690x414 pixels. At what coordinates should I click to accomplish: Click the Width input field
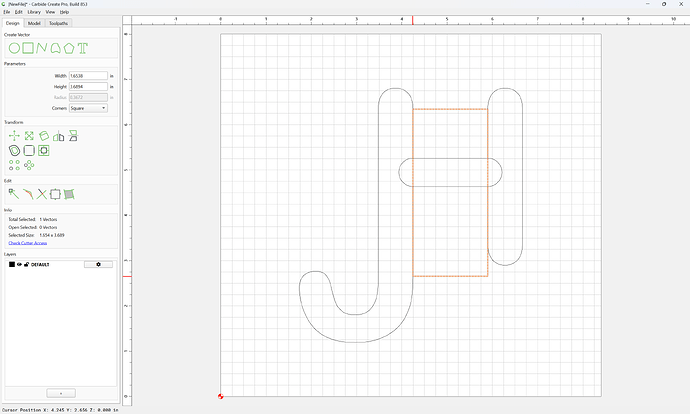88,76
